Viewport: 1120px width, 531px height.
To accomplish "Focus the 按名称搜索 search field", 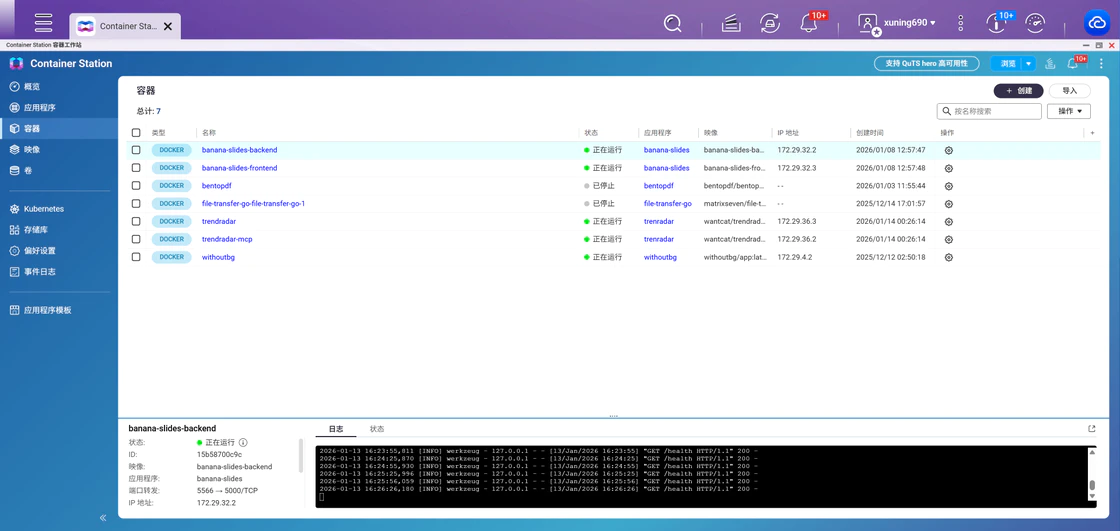I will coord(989,111).
